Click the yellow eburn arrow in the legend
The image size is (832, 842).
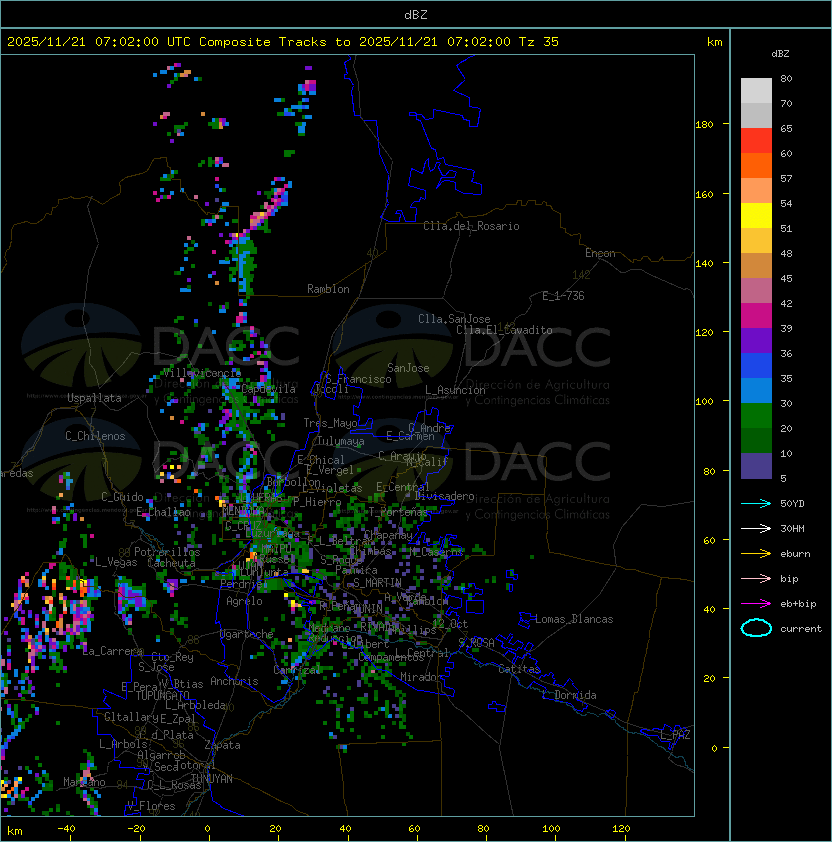(x=756, y=554)
